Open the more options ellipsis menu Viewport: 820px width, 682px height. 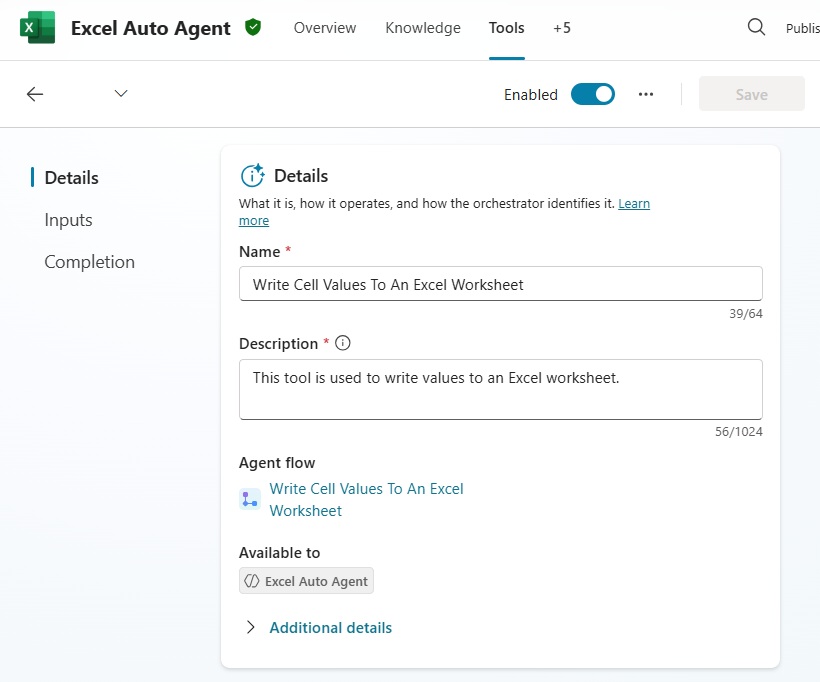pyautogui.click(x=646, y=94)
